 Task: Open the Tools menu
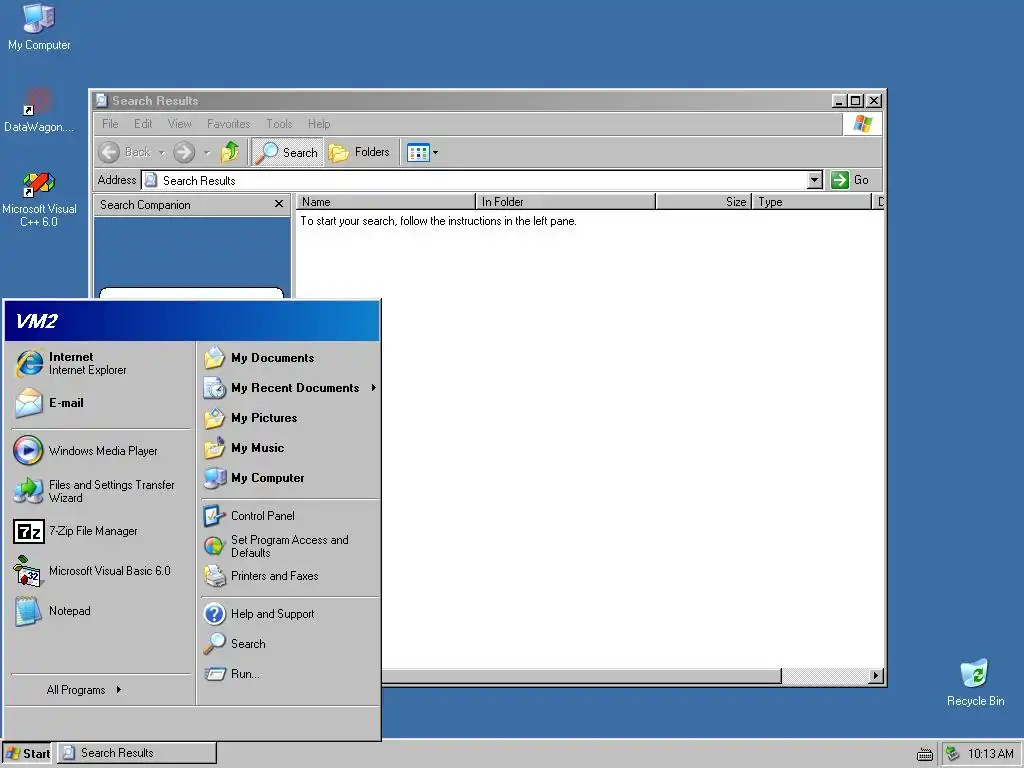[279, 123]
